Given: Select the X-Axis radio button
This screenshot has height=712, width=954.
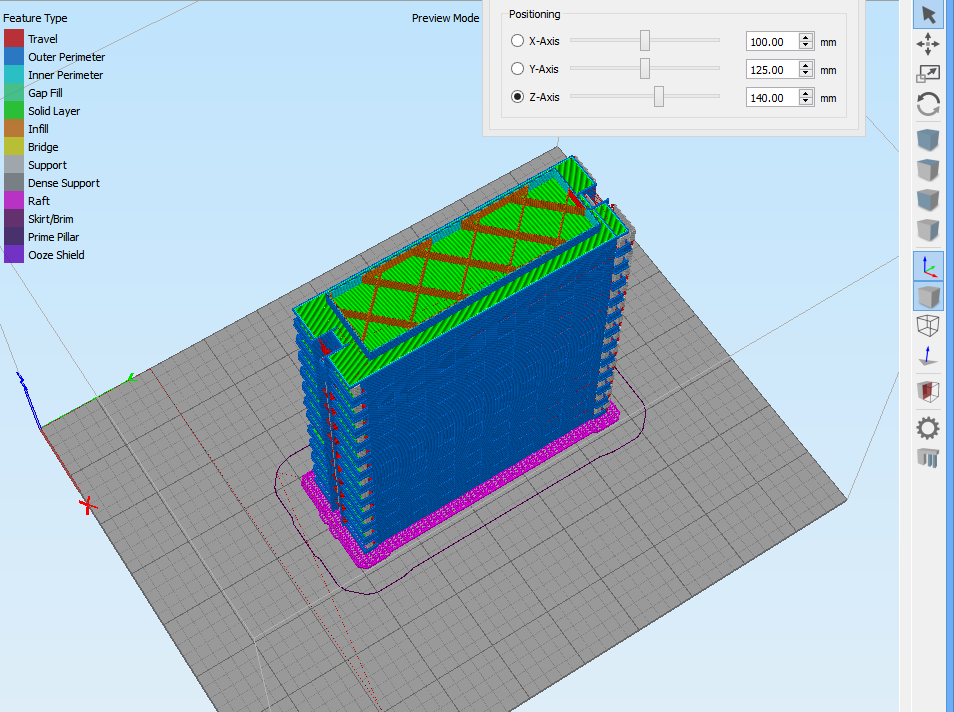Looking at the screenshot, I should click(x=517, y=41).
